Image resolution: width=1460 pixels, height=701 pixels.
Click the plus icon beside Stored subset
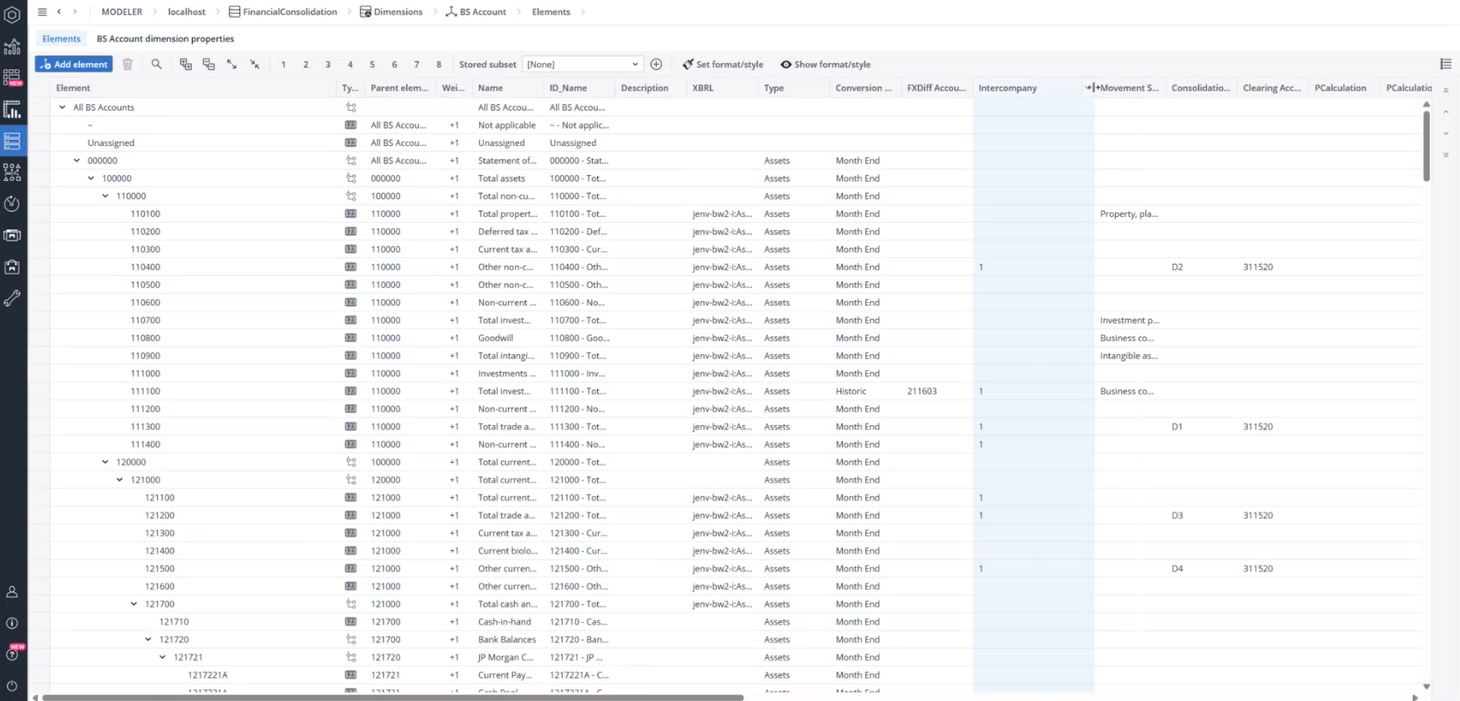[656, 64]
